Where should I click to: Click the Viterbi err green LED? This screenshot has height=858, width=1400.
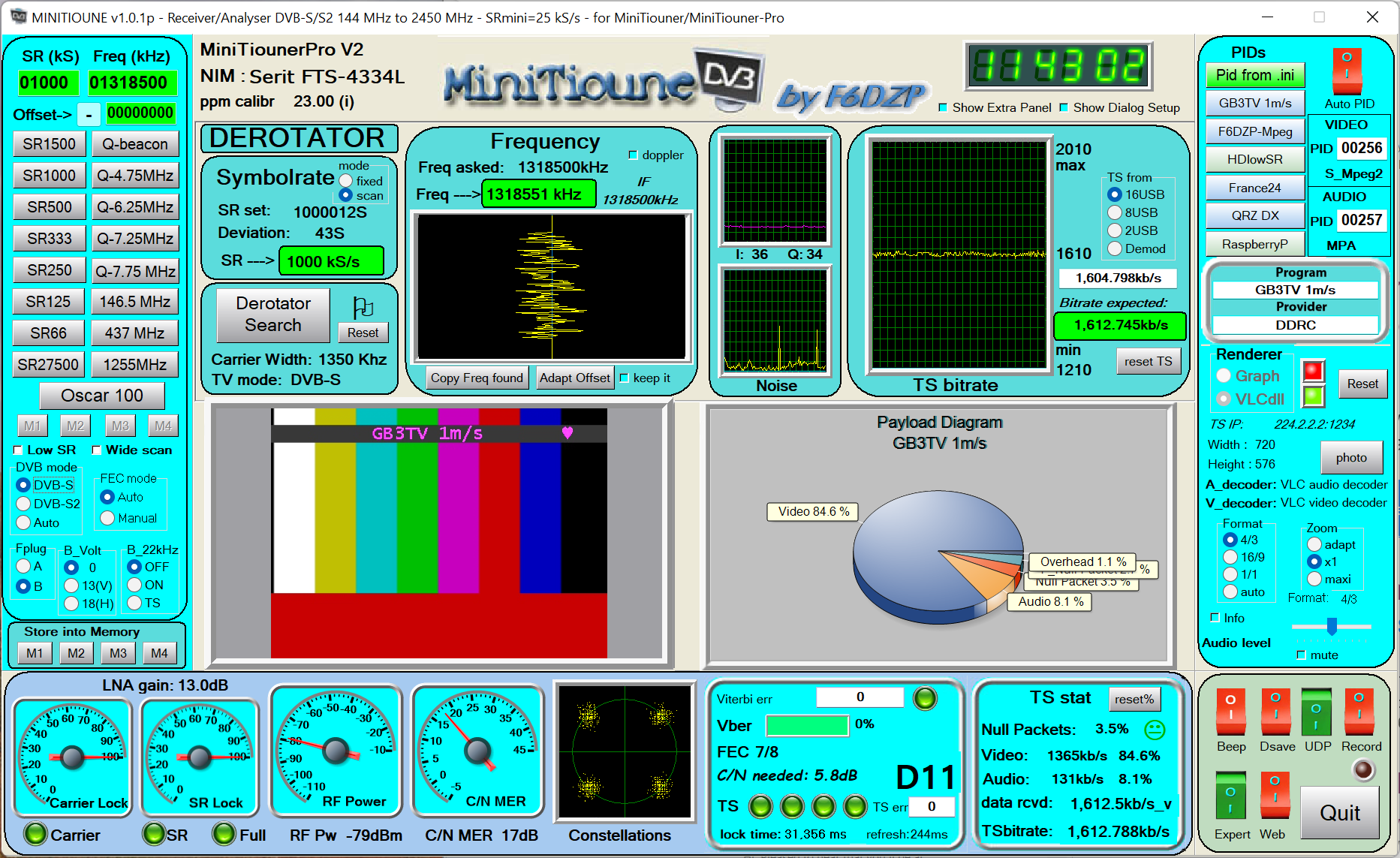[925, 698]
